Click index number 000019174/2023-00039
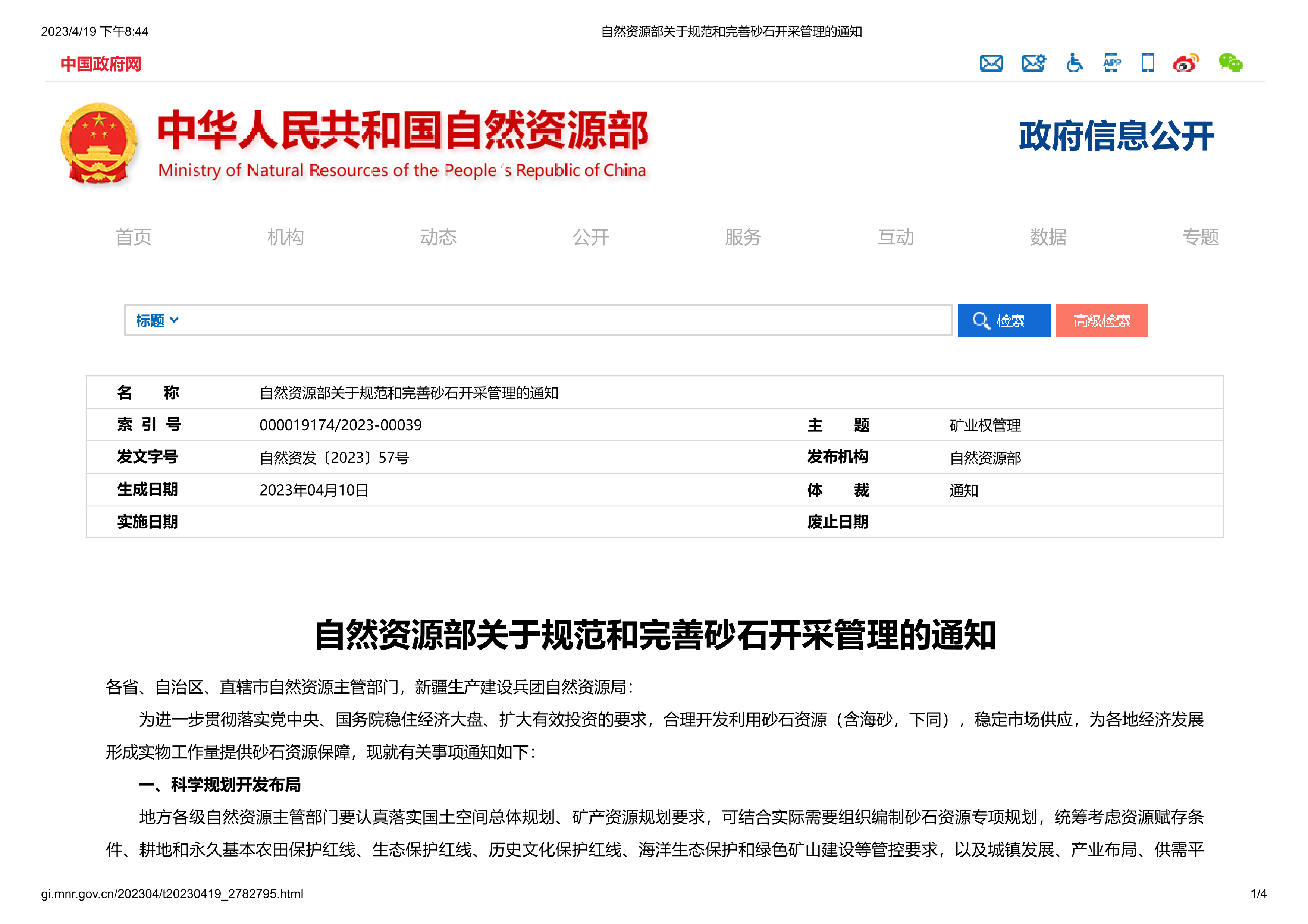The height and width of the screenshot is (924, 1308). pos(340,425)
